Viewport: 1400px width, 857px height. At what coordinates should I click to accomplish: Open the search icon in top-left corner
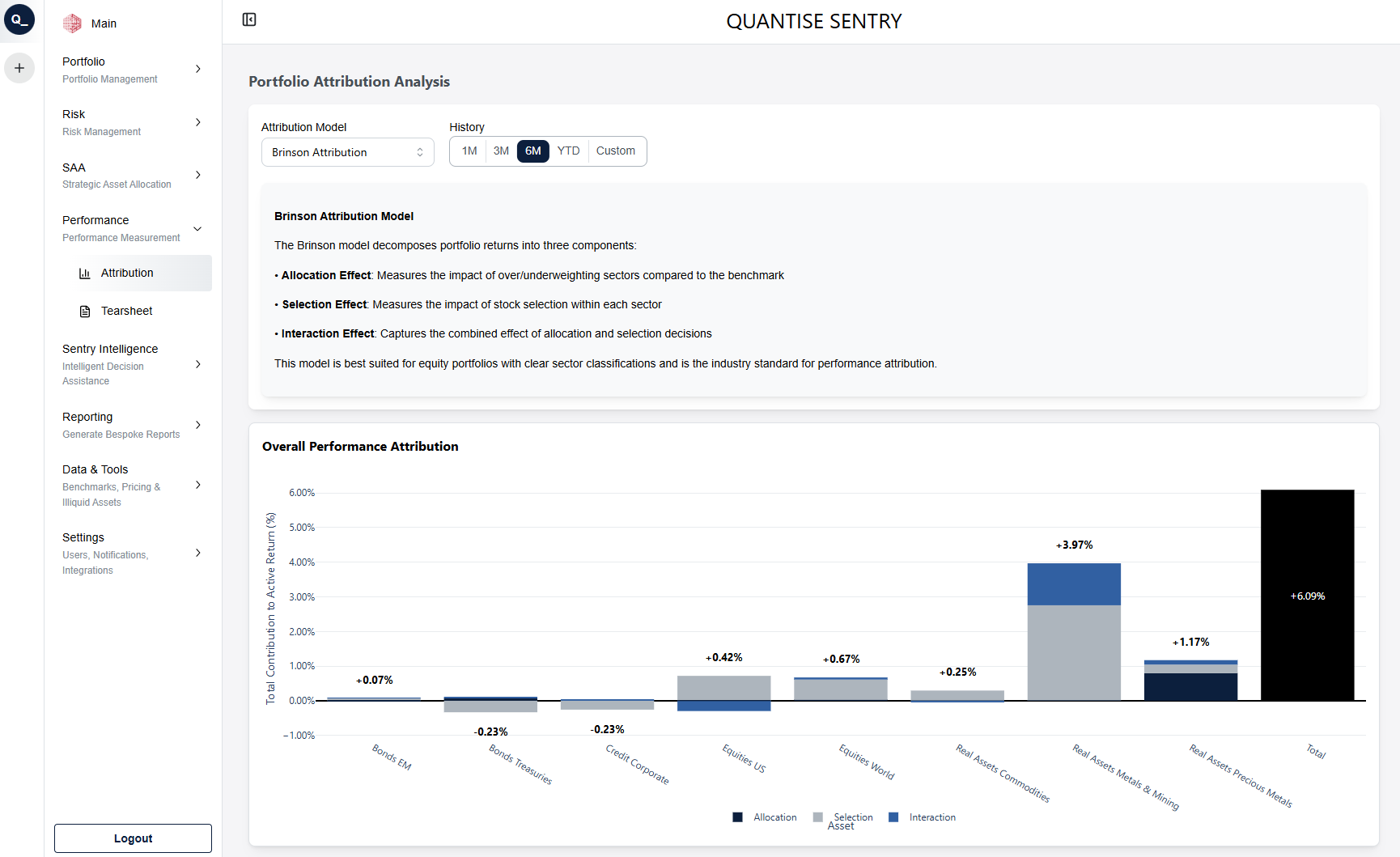pyautogui.click(x=19, y=19)
